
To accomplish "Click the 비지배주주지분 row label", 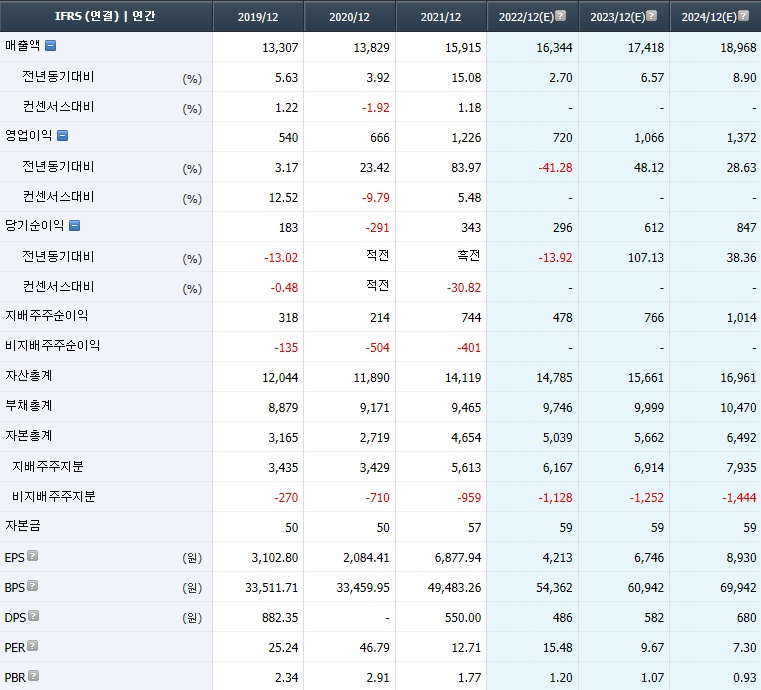I will coord(53,496).
